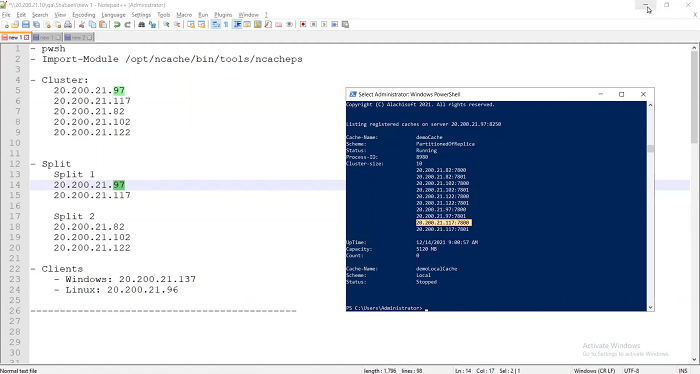Click the PowerShell window vertical scrollbar
Image resolution: width=700 pixels, height=374 pixels.
[650, 205]
